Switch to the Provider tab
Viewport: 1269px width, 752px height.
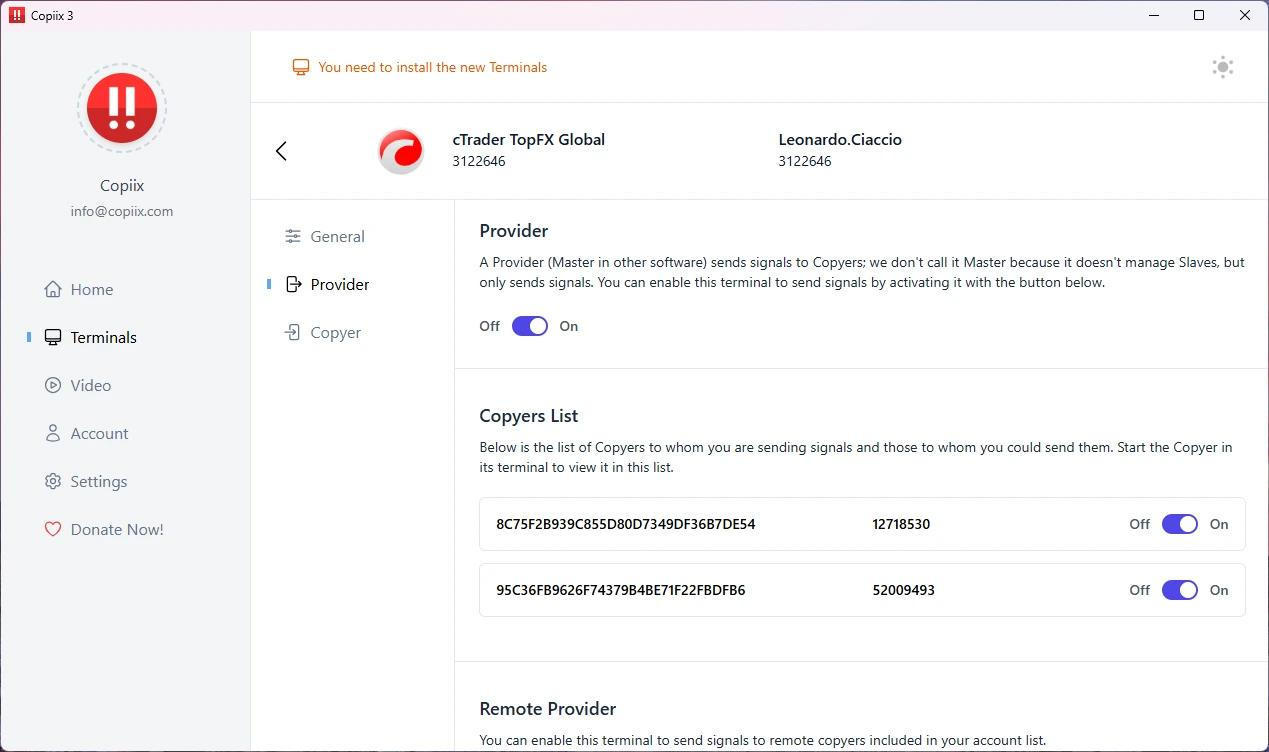339,284
